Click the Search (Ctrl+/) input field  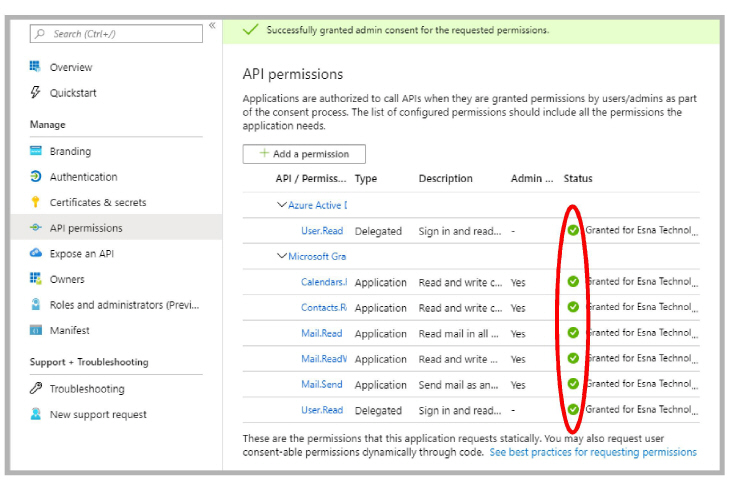point(116,33)
